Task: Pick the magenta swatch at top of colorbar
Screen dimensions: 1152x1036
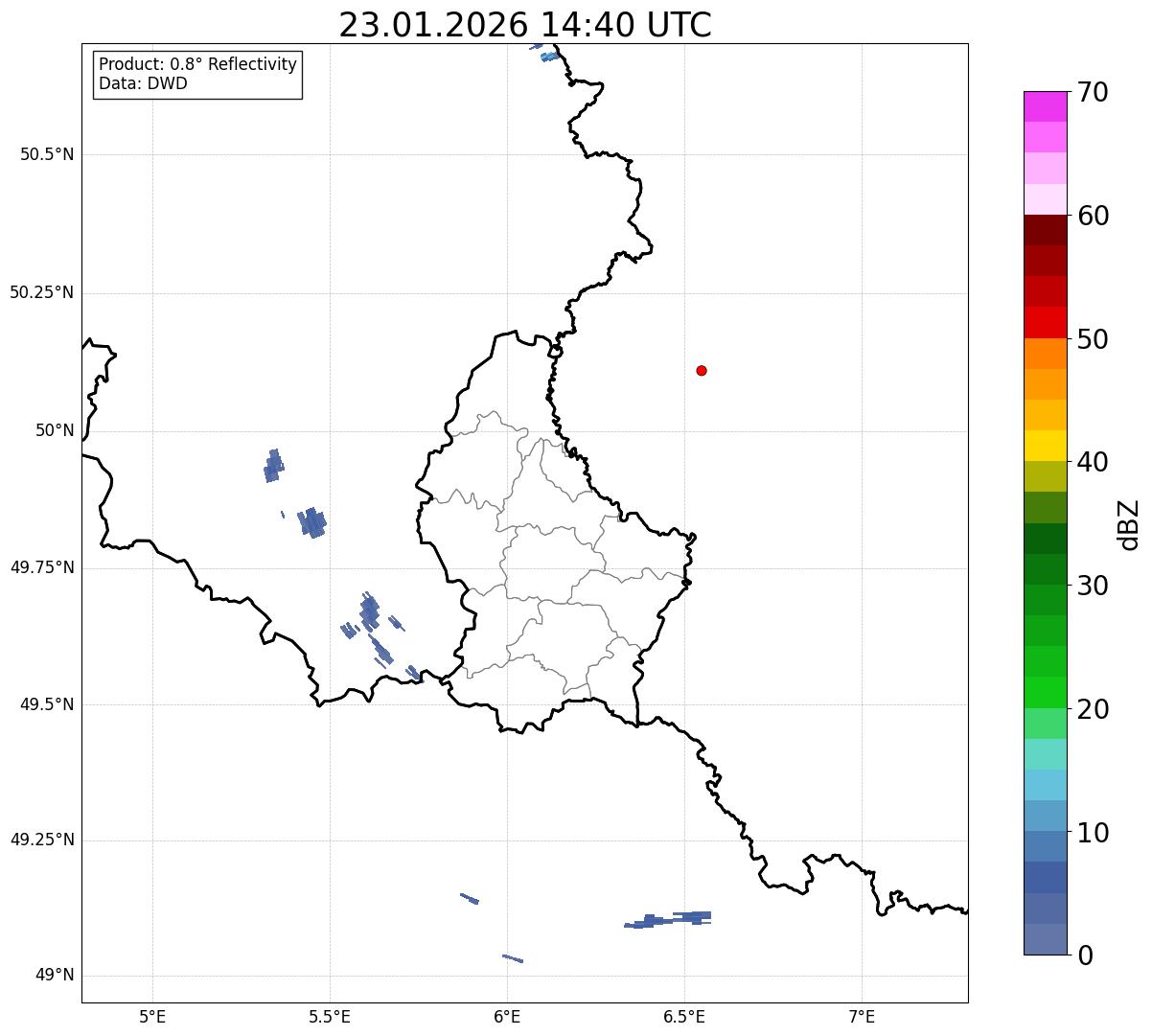Action: 1045,106
